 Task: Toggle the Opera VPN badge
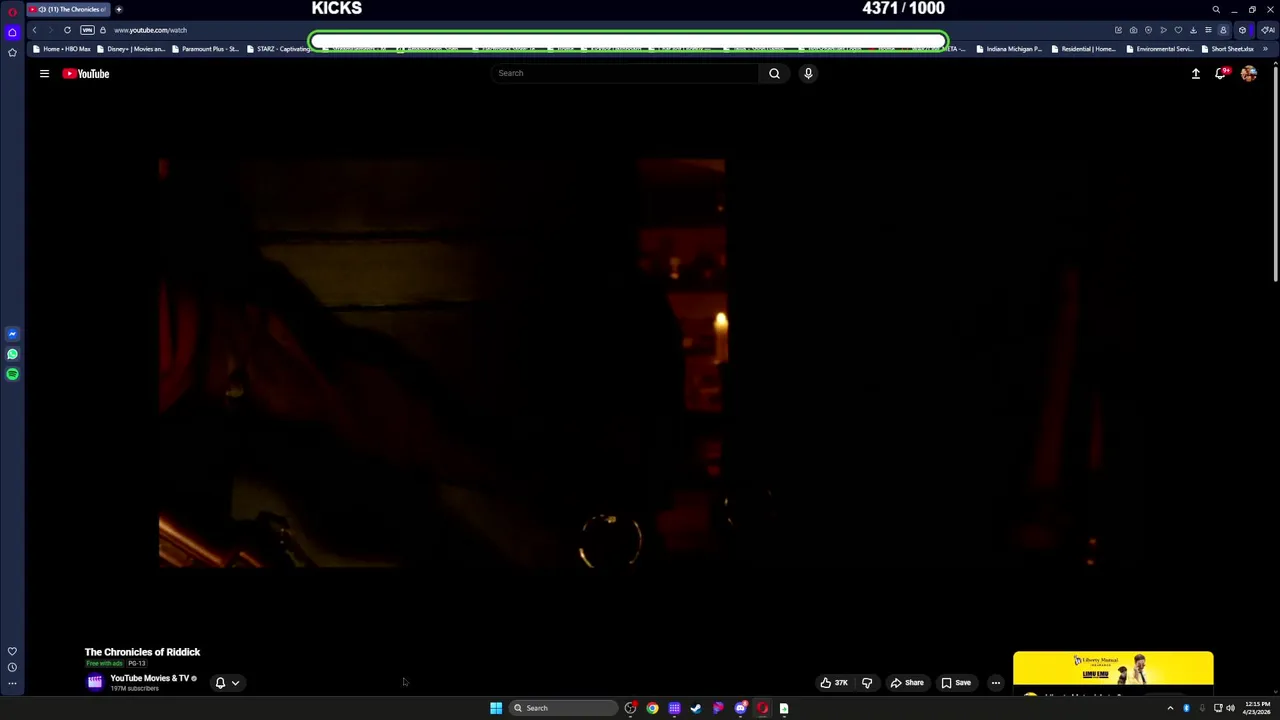[87, 30]
